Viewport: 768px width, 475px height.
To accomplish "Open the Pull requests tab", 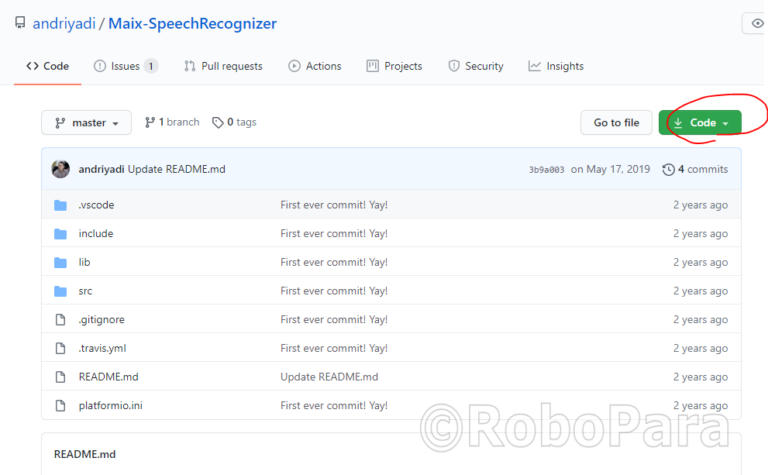I will coord(223,66).
